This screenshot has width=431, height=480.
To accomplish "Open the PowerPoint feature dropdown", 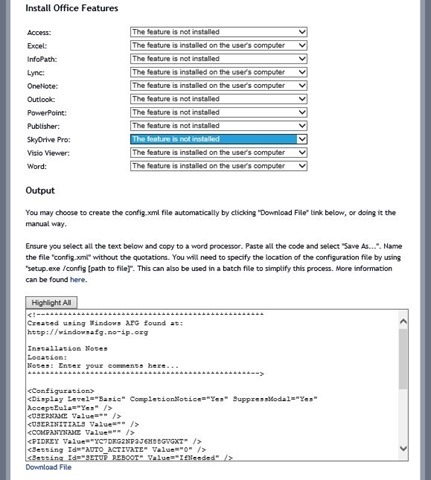I will (x=219, y=112).
